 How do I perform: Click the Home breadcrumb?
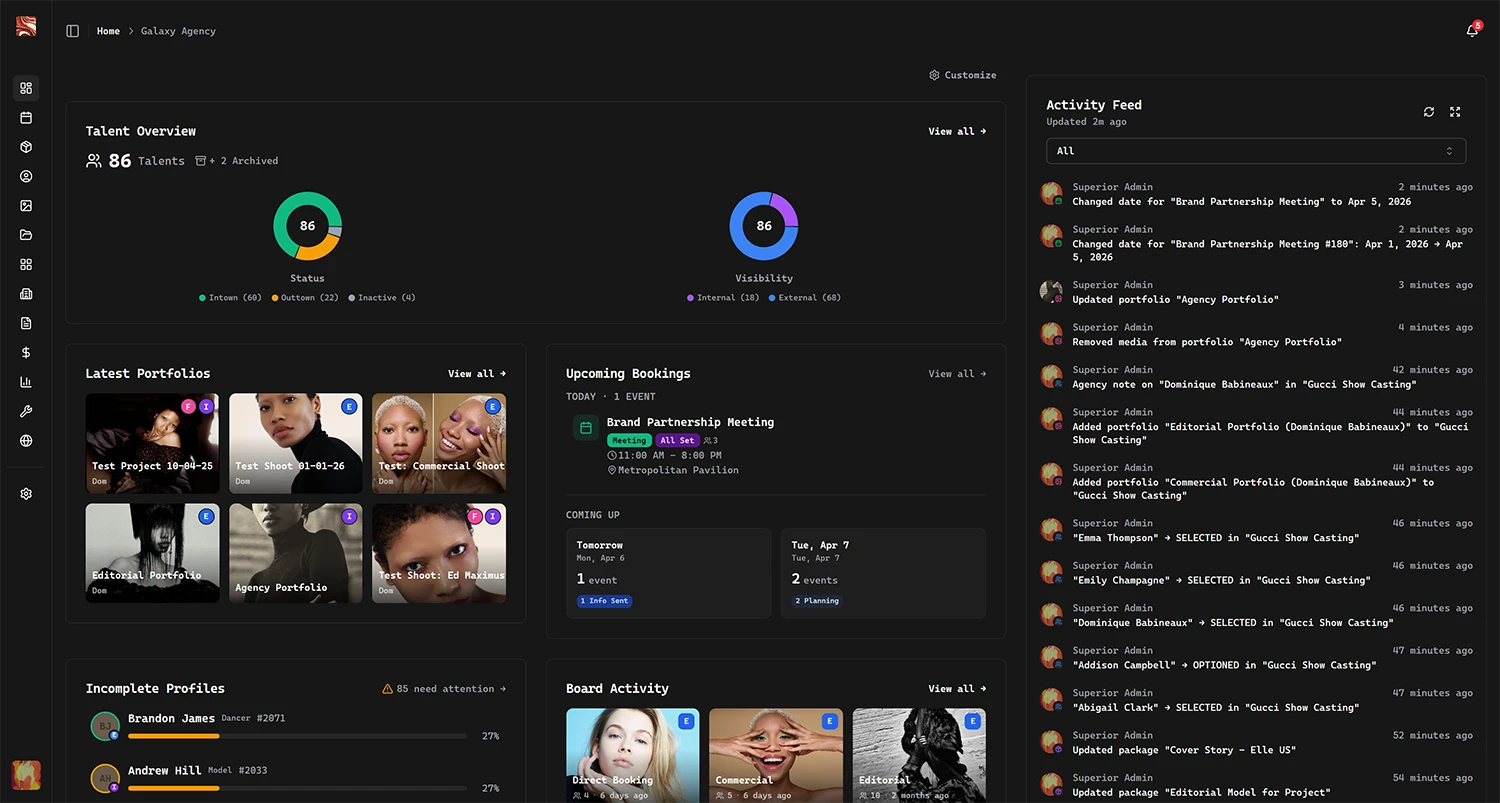point(108,31)
